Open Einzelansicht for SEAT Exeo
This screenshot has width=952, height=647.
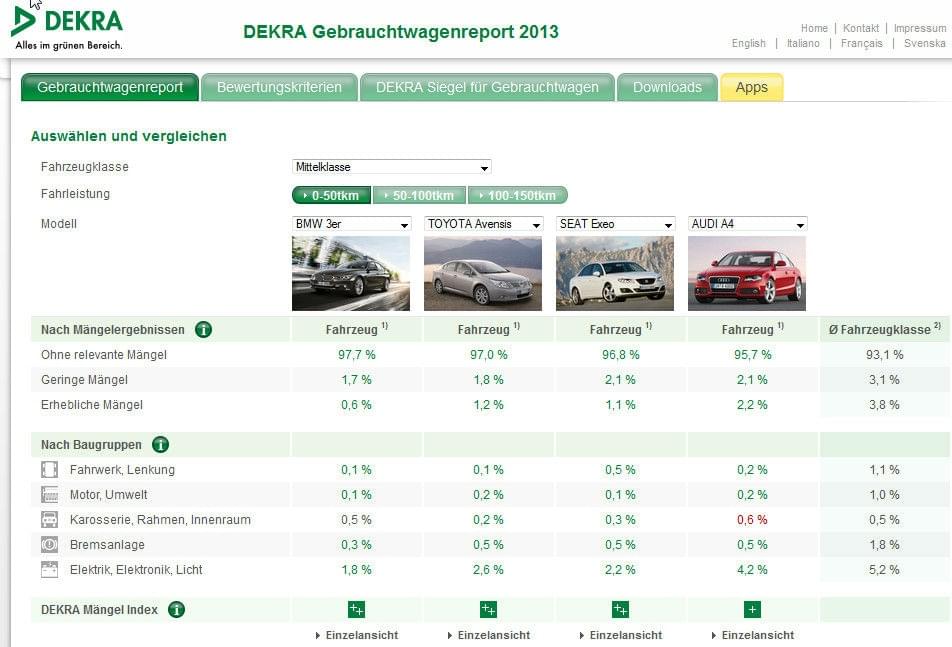click(x=621, y=635)
